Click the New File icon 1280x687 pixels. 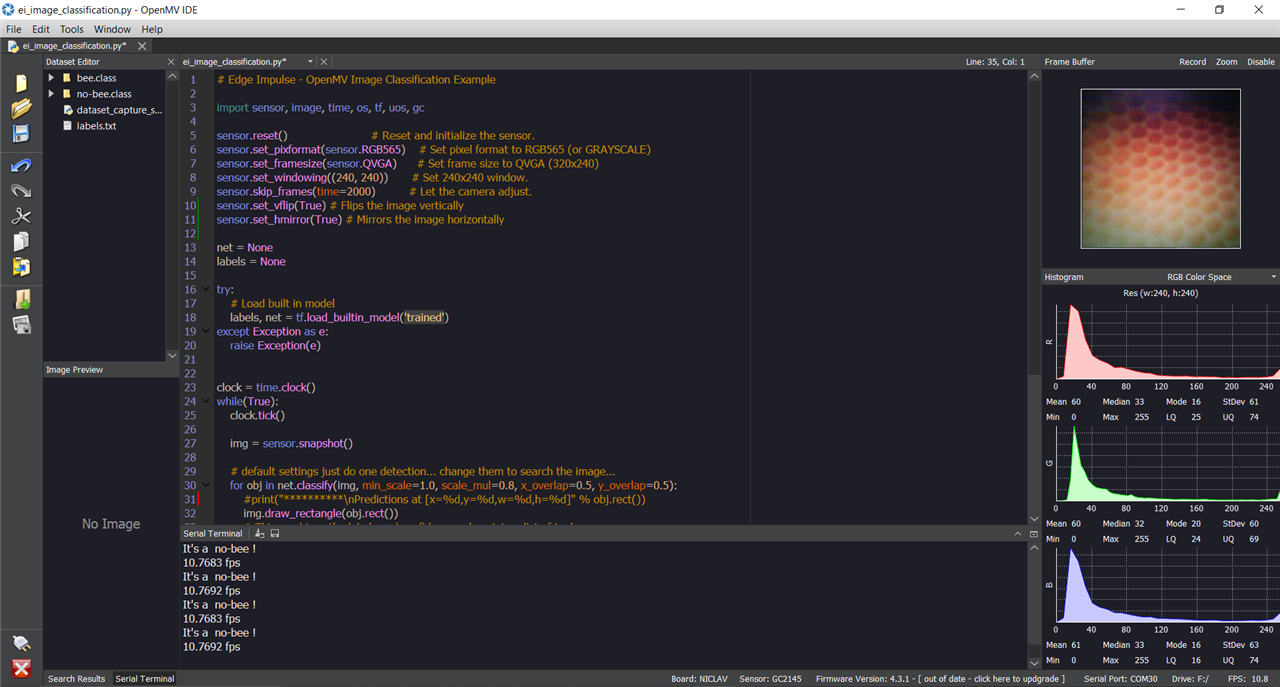pos(21,83)
